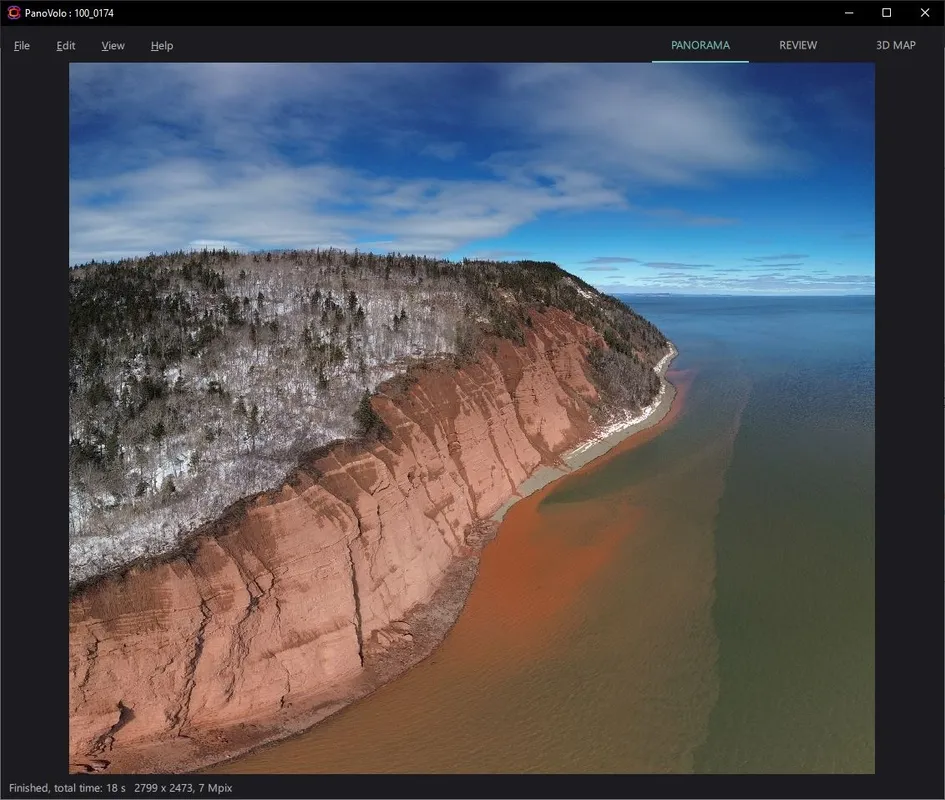Open the Edit menu
Image resolution: width=945 pixels, height=800 pixels.
(x=66, y=46)
